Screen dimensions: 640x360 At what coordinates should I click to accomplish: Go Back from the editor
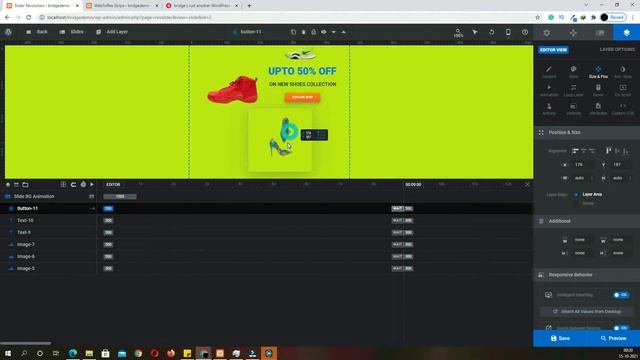point(37,32)
